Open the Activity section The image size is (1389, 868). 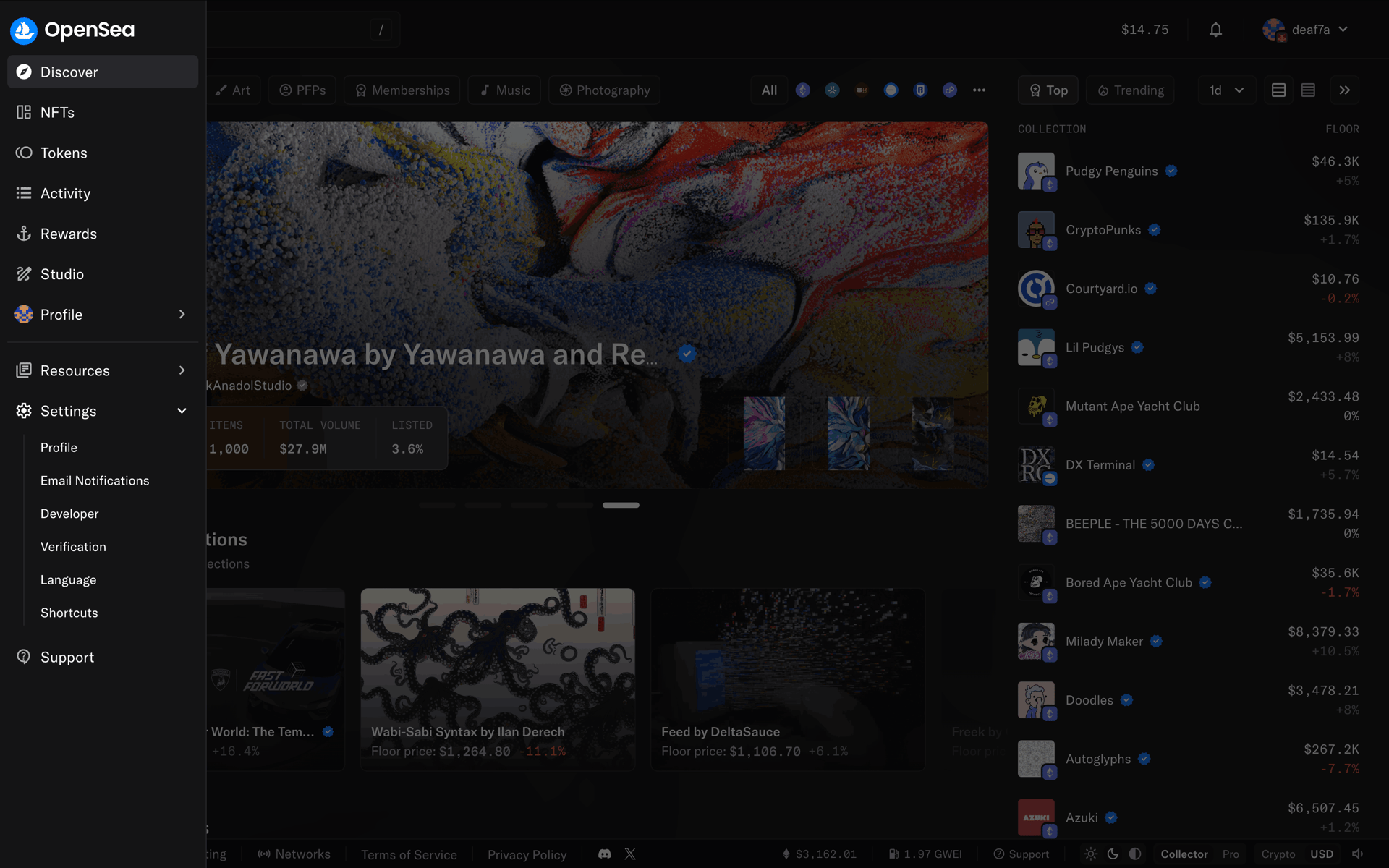103,193
